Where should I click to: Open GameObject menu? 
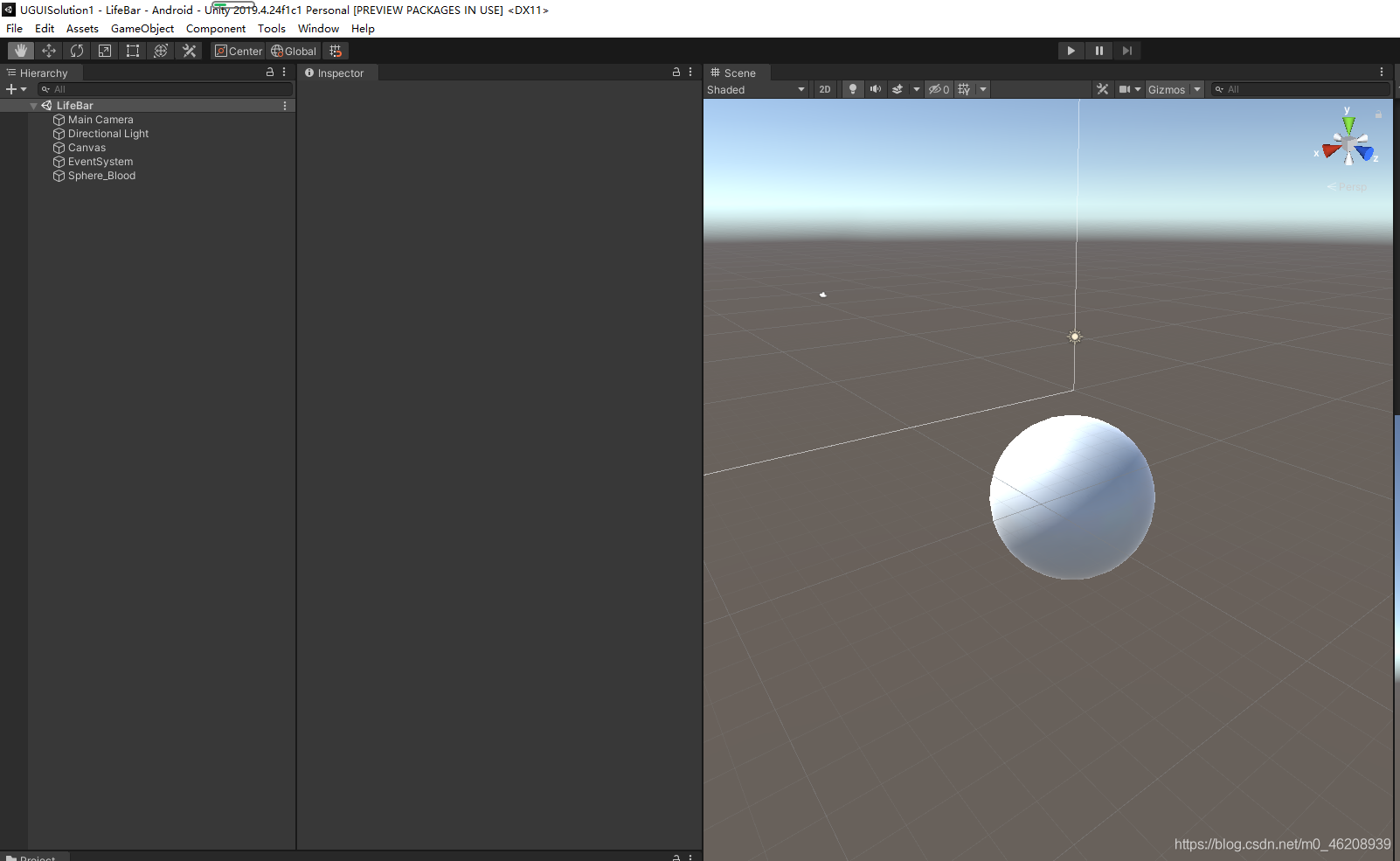click(x=142, y=28)
